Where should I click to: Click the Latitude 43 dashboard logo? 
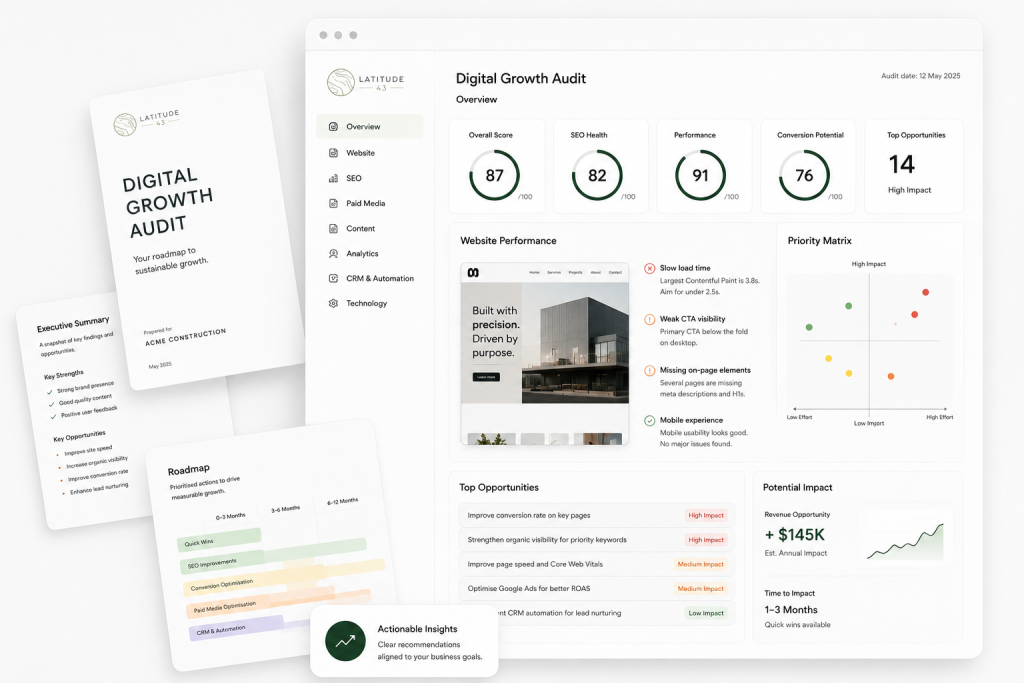pyautogui.click(x=366, y=82)
